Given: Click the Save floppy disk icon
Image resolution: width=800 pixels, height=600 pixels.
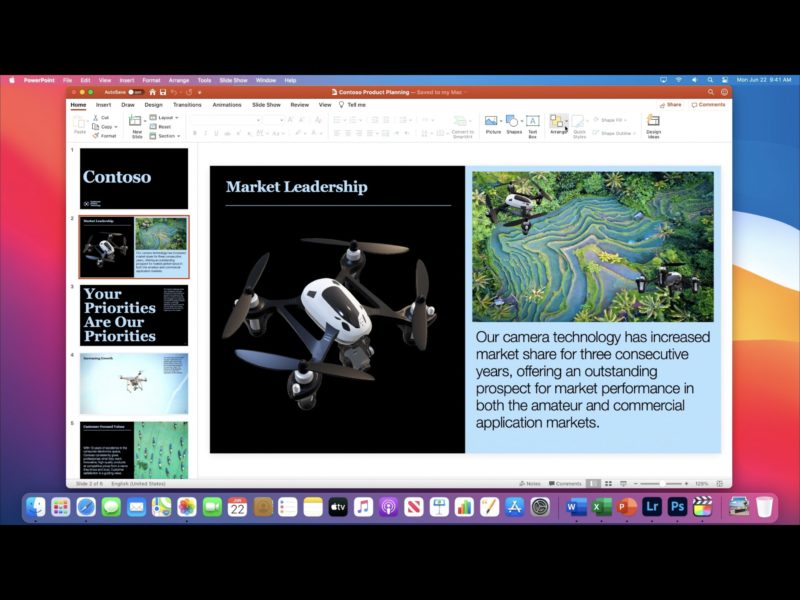Looking at the screenshot, I should click(163, 92).
